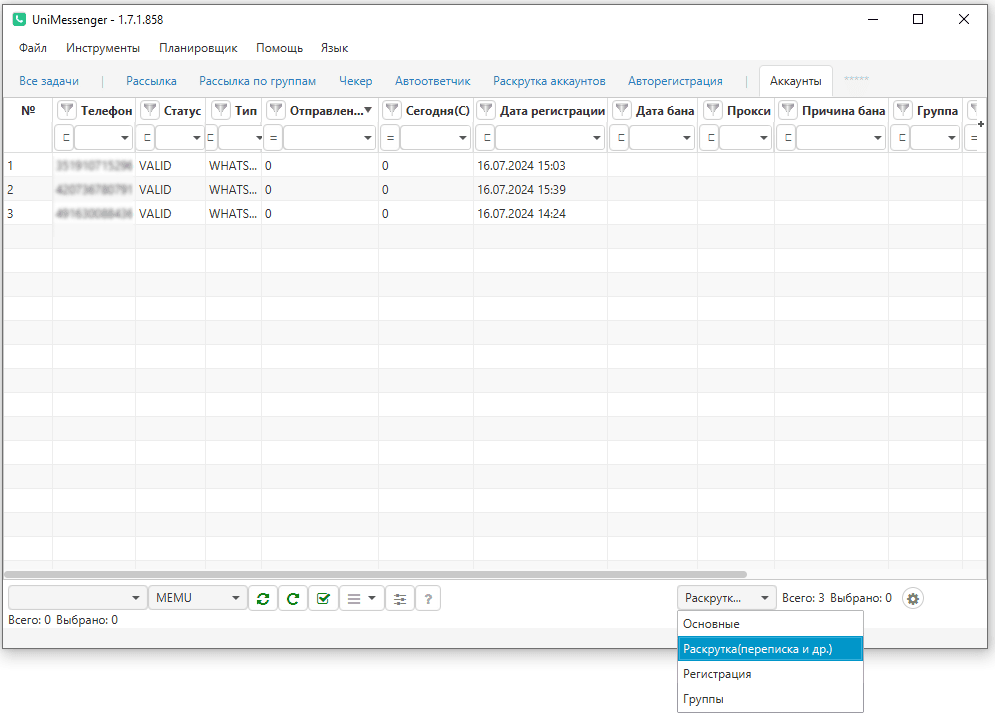Select Раскрутка(переписка и др.) option
Screen dimensions: 995x715
[770, 649]
